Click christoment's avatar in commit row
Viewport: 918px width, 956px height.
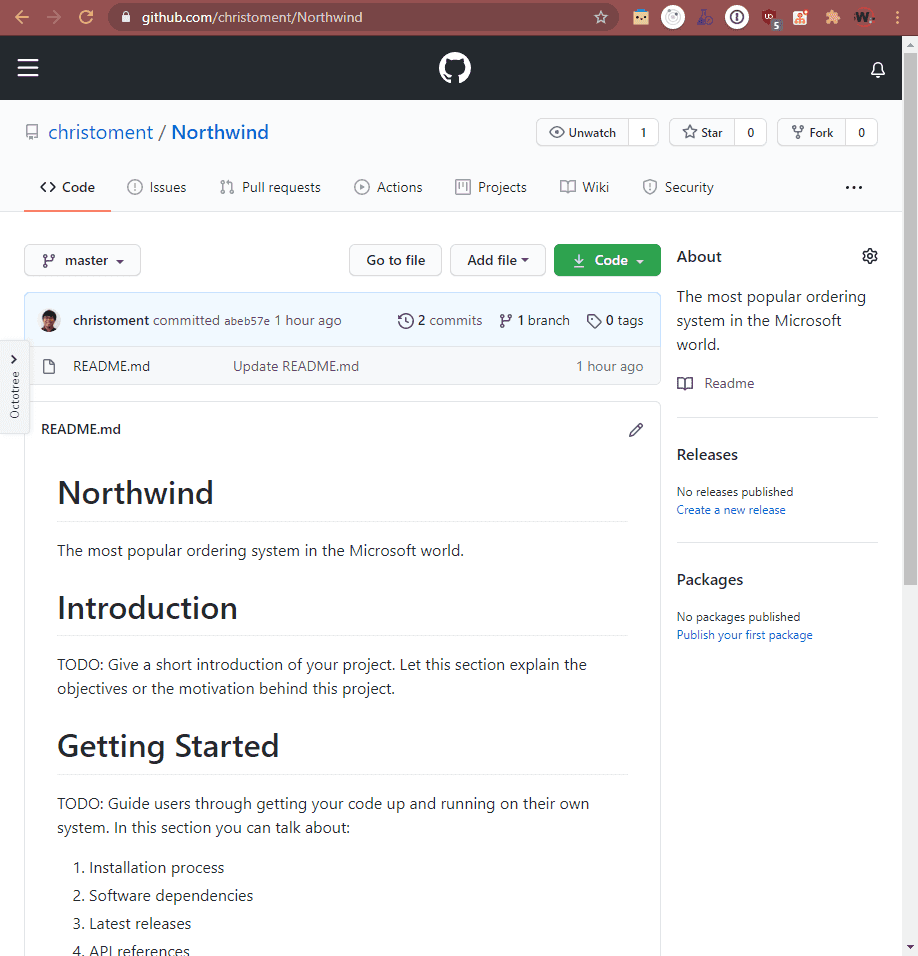pos(50,321)
